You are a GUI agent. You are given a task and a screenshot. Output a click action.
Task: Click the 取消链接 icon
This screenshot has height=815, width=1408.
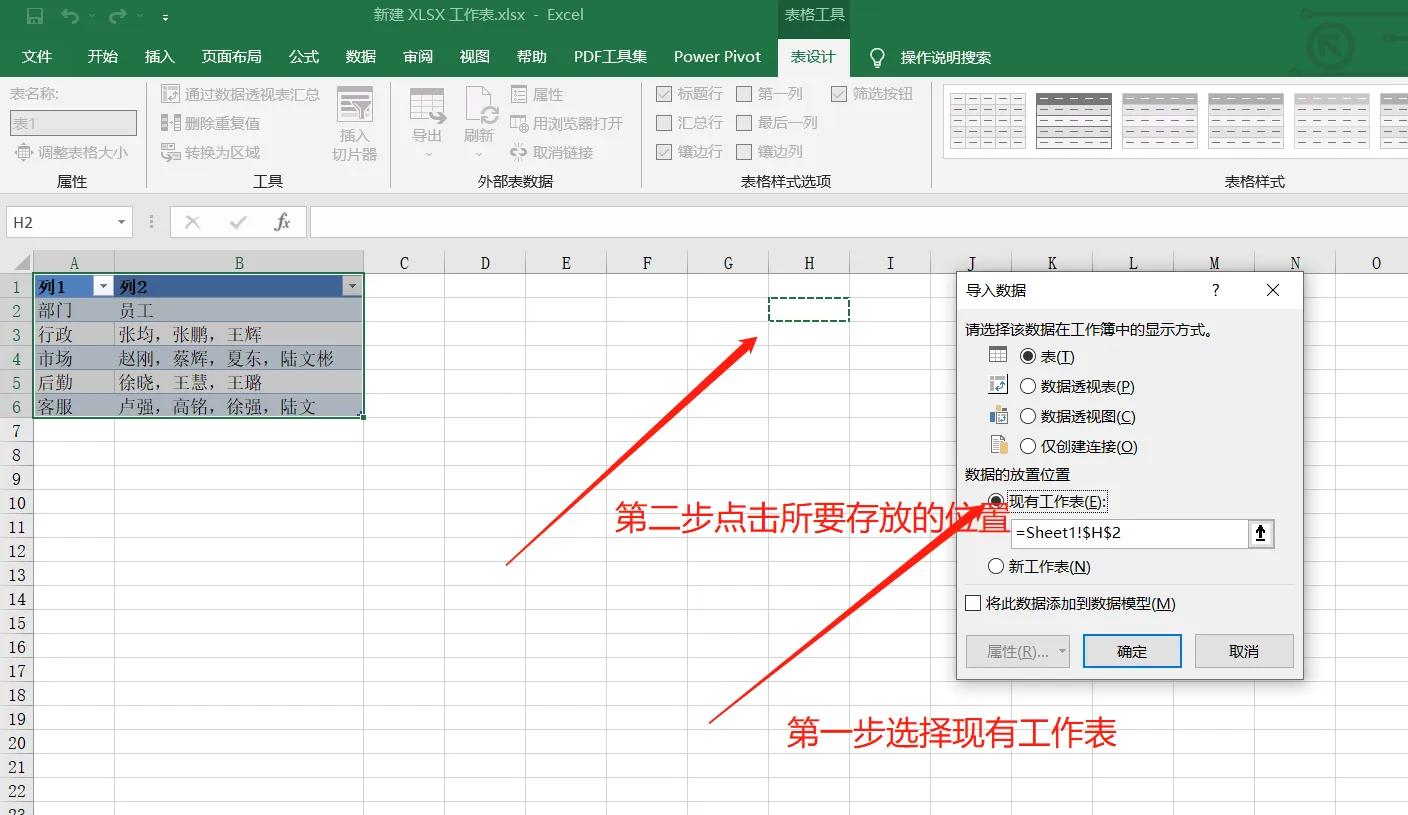click(560, 152)
